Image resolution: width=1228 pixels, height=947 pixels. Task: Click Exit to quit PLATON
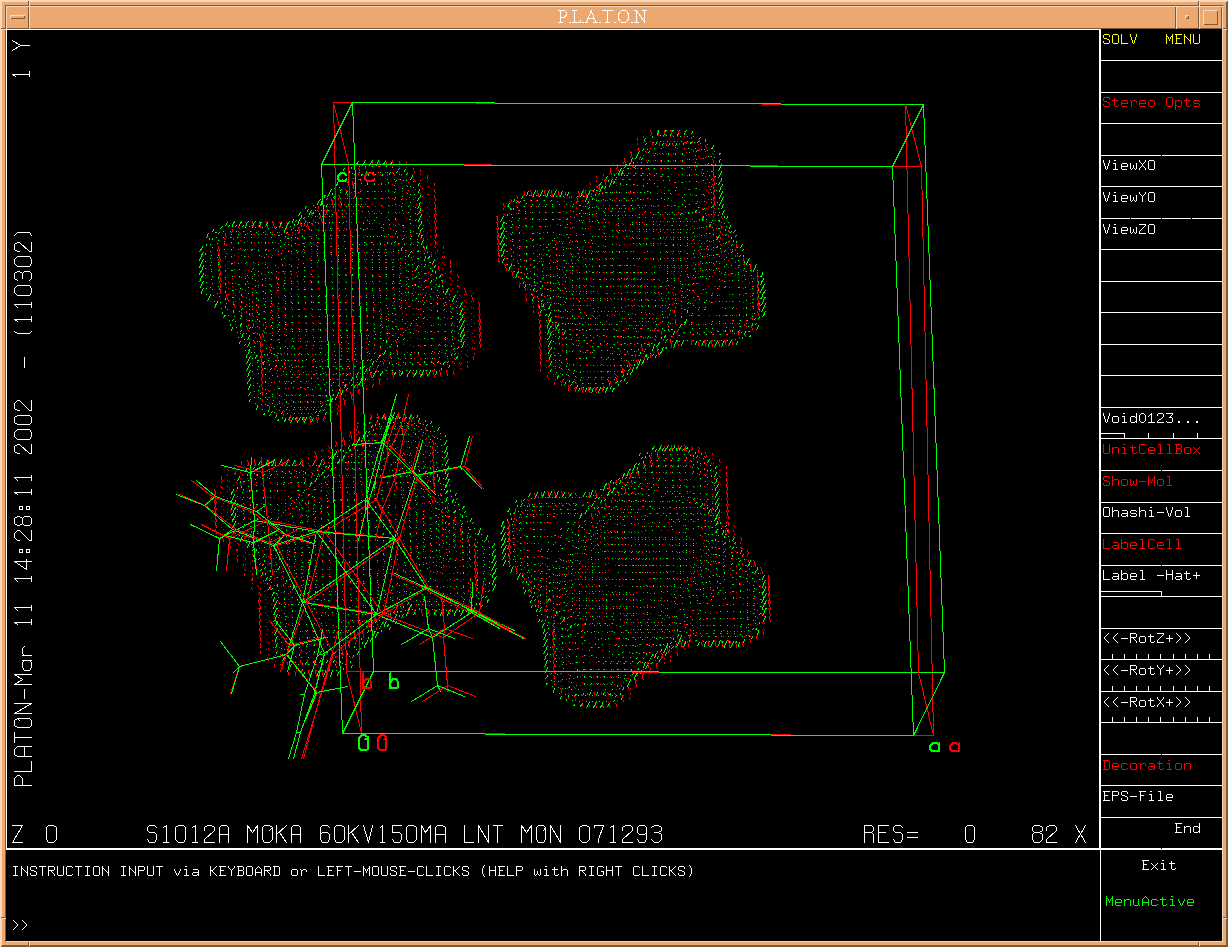pyautogui.click(x=1158, y=866)
